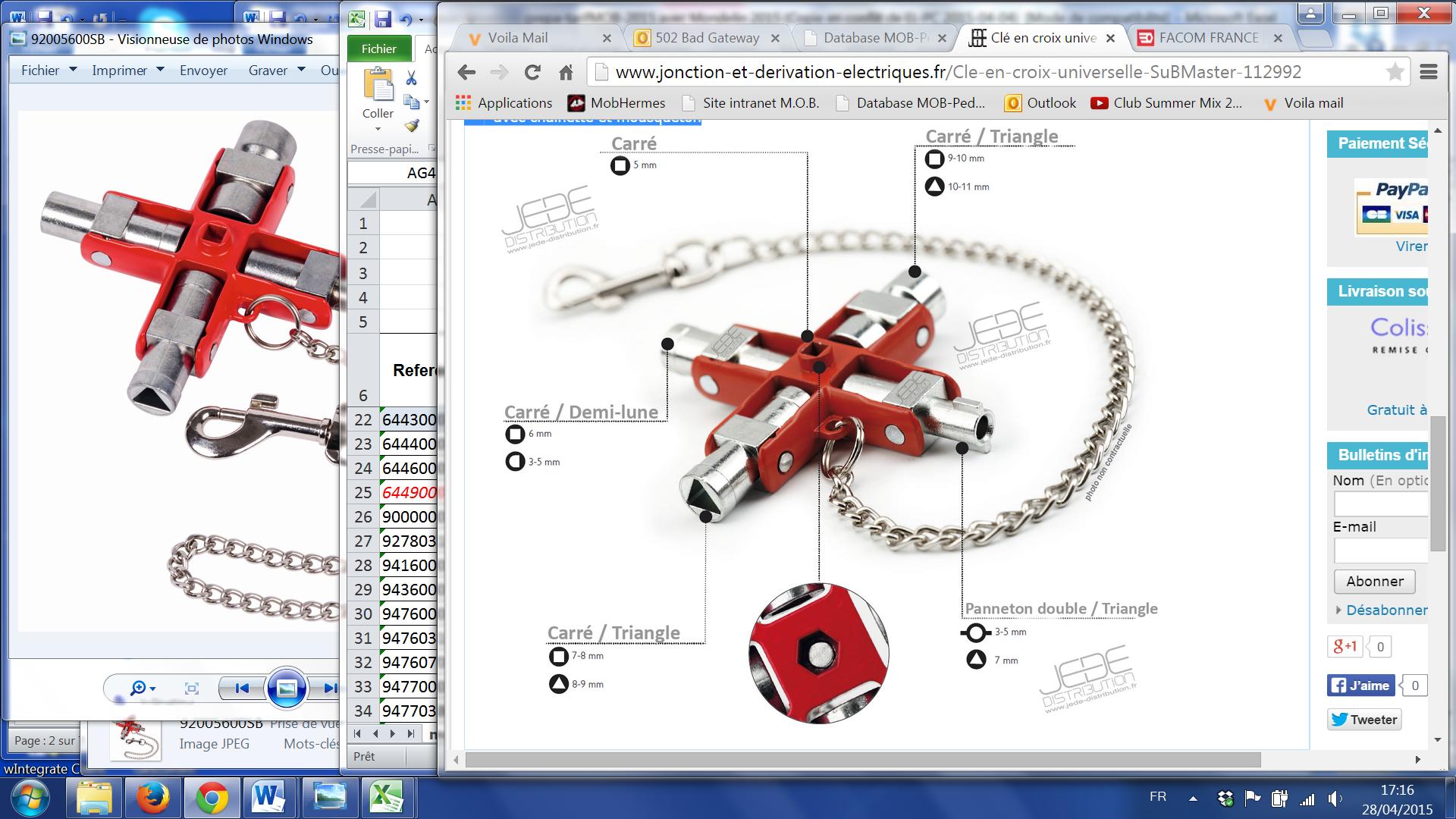Open the Coller paste dropdown arrow
The width and height of the screenshot is (1456, 819).
[x=377, y=129]
